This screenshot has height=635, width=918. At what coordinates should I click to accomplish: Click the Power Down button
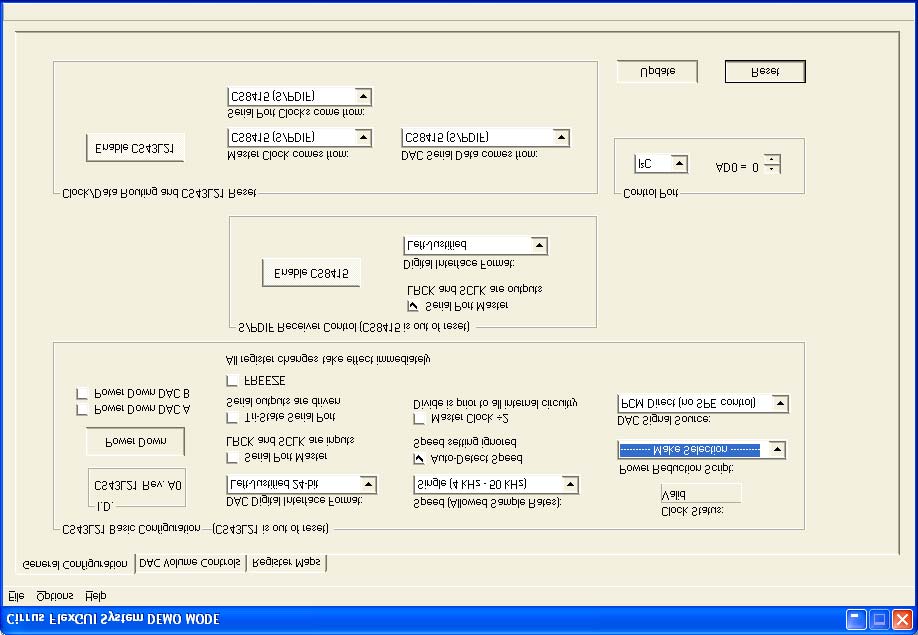point(136,441)
